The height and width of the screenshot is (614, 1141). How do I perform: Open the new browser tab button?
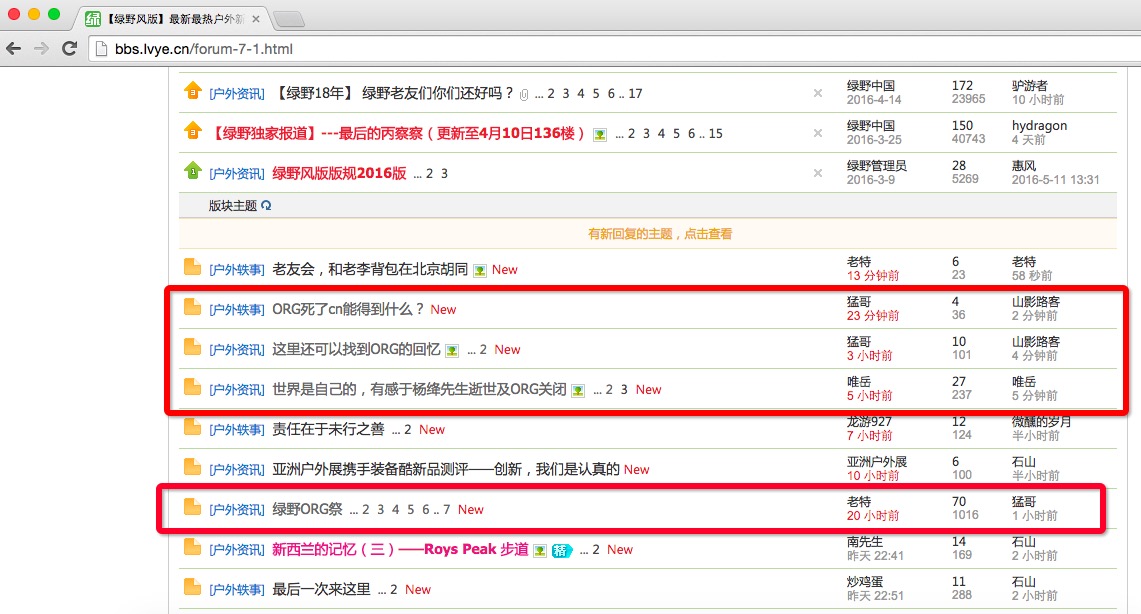pos(288,19)
